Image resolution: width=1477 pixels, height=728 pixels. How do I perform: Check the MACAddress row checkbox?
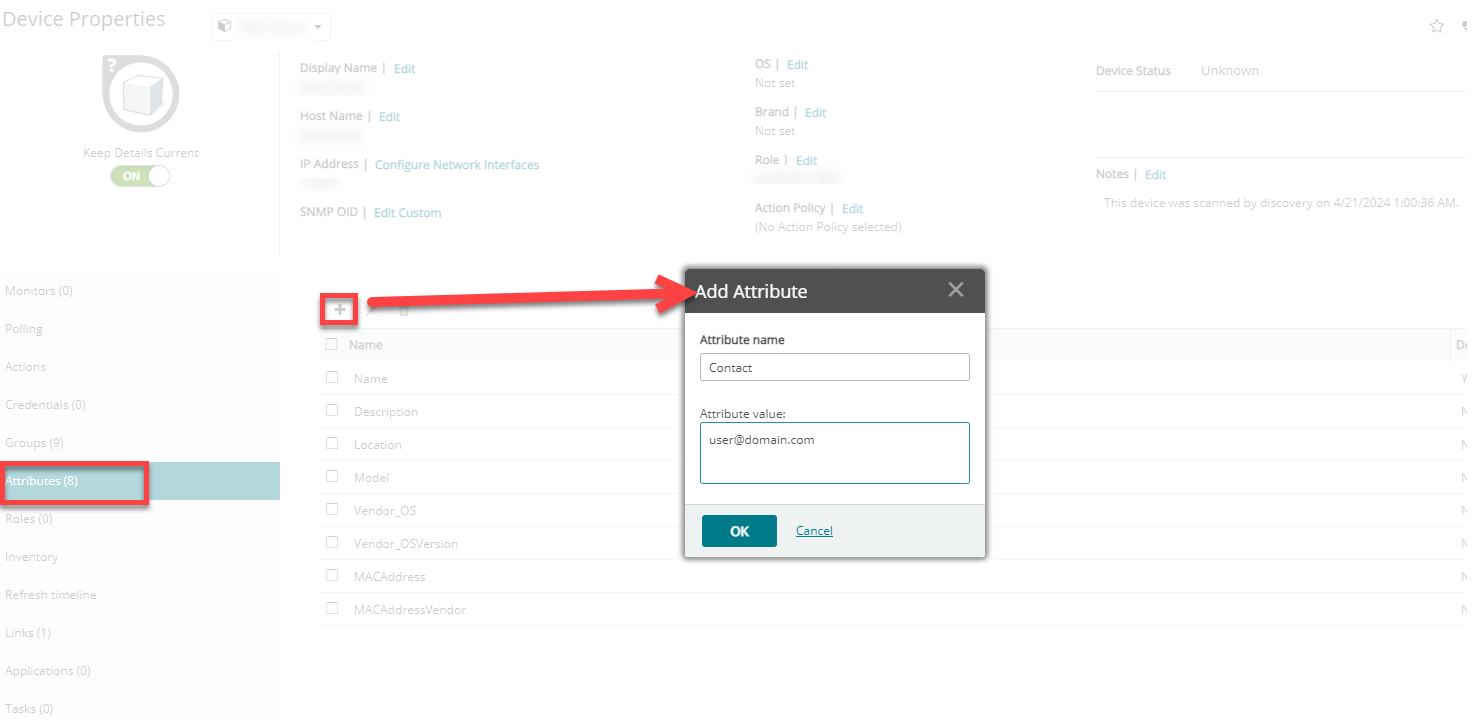(x=332, y=576)
